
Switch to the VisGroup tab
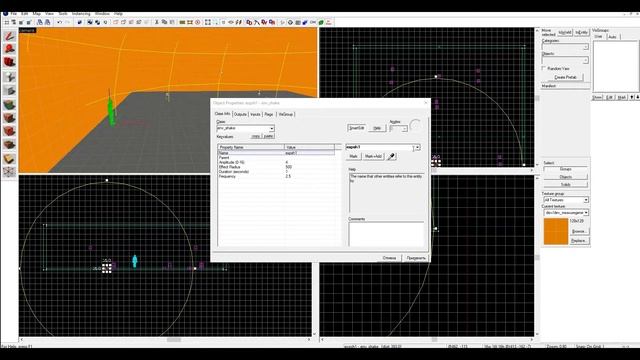coord(286,115)
